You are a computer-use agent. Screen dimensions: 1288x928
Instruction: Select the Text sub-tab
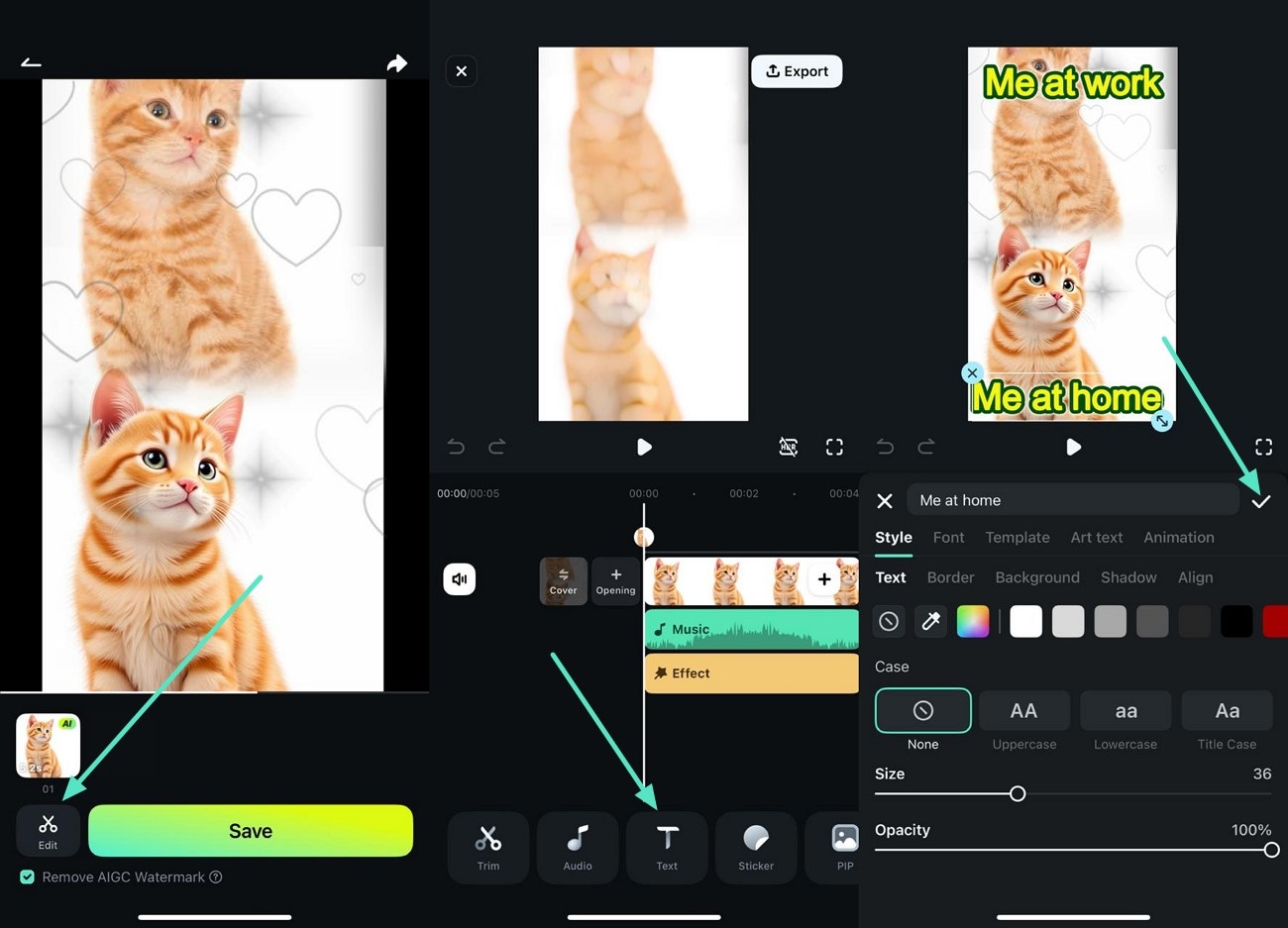click(891, 577)
